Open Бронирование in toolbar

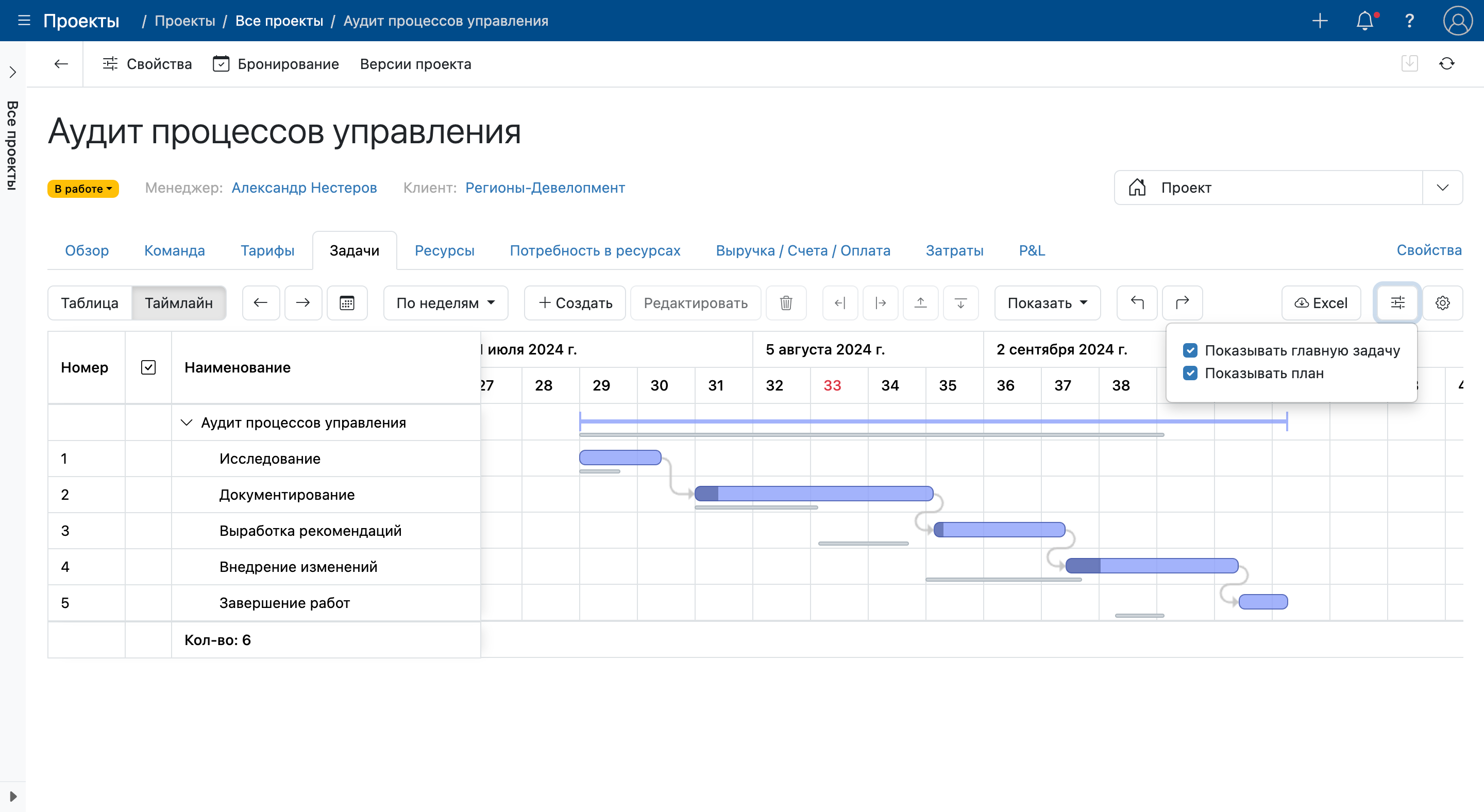(x=276, y=64)
